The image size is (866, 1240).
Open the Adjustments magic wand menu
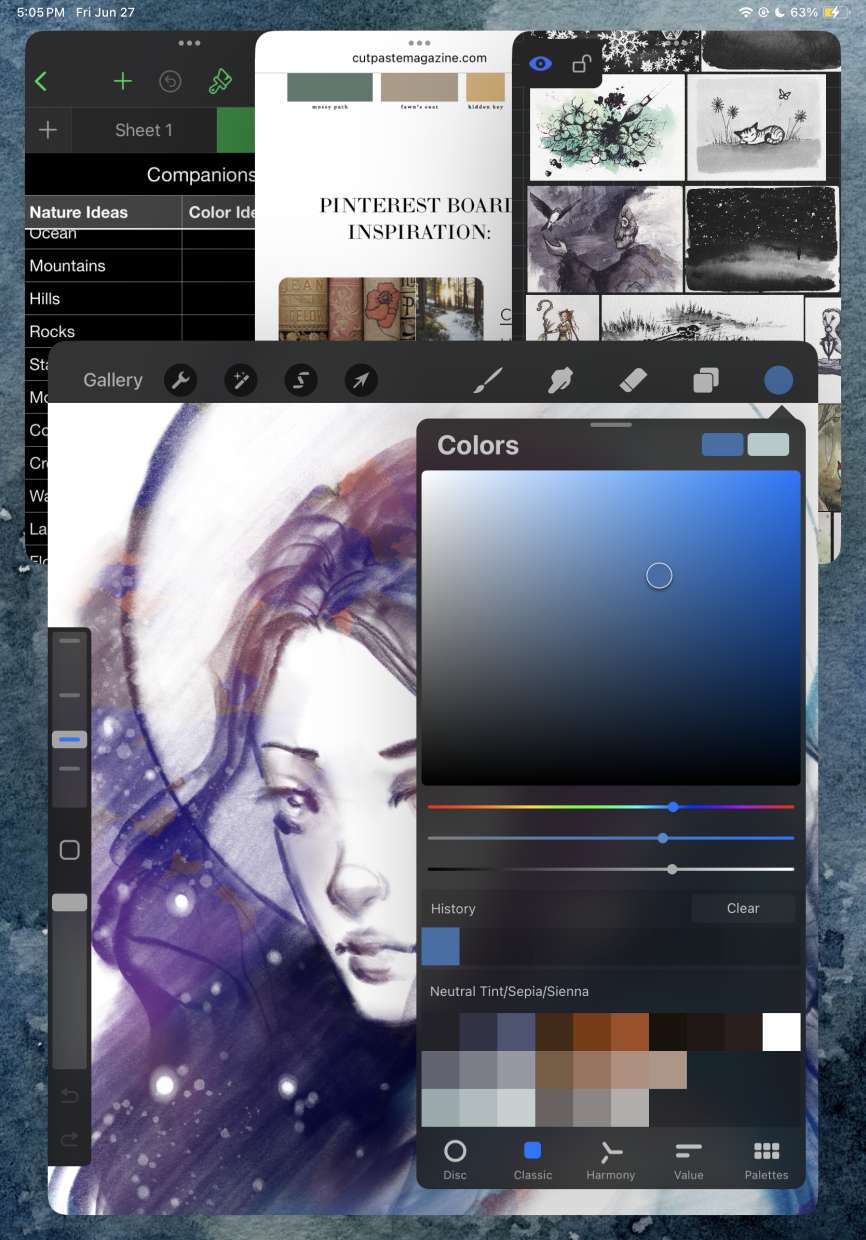(241, 380)
